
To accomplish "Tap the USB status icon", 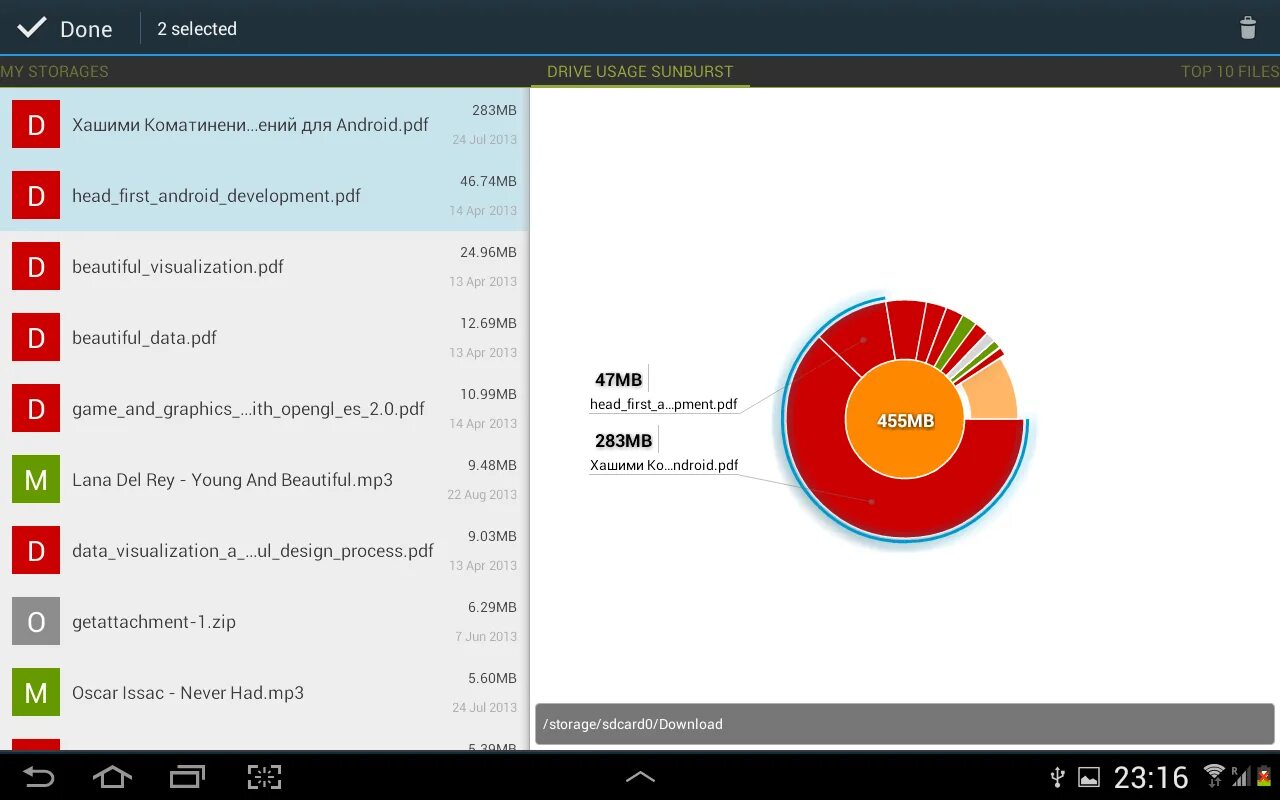I will (1058, 777).
